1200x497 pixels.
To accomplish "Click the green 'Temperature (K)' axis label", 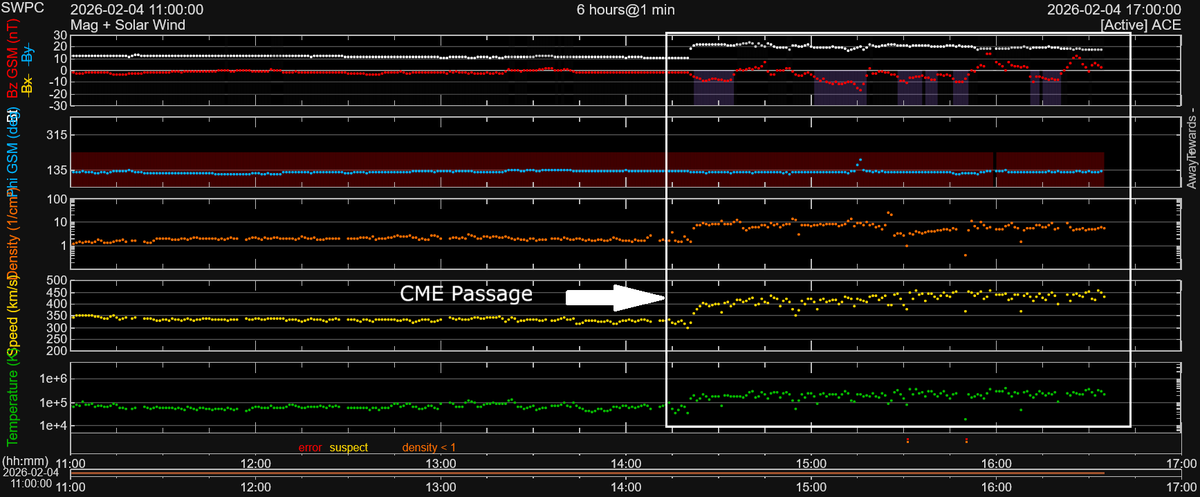I will click(x=15, y=395).
